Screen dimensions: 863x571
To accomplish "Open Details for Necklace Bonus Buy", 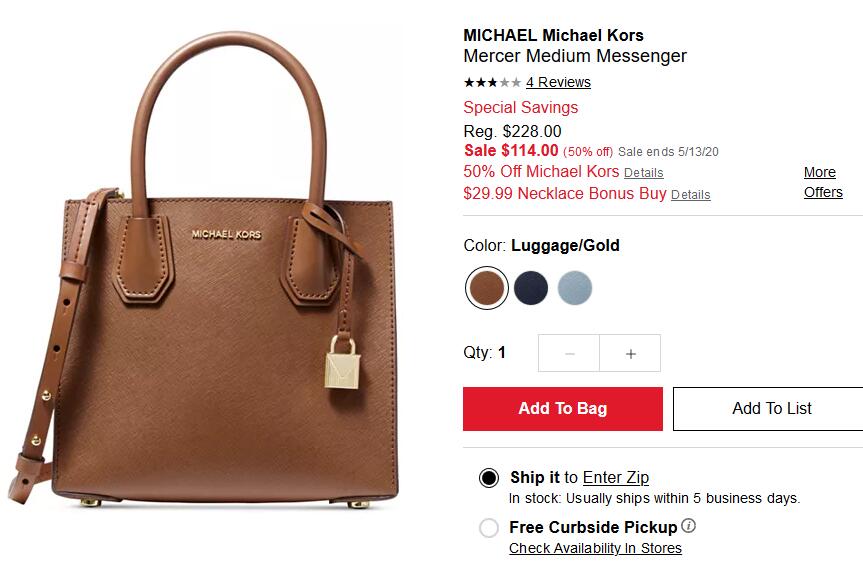I will point(691,195).
